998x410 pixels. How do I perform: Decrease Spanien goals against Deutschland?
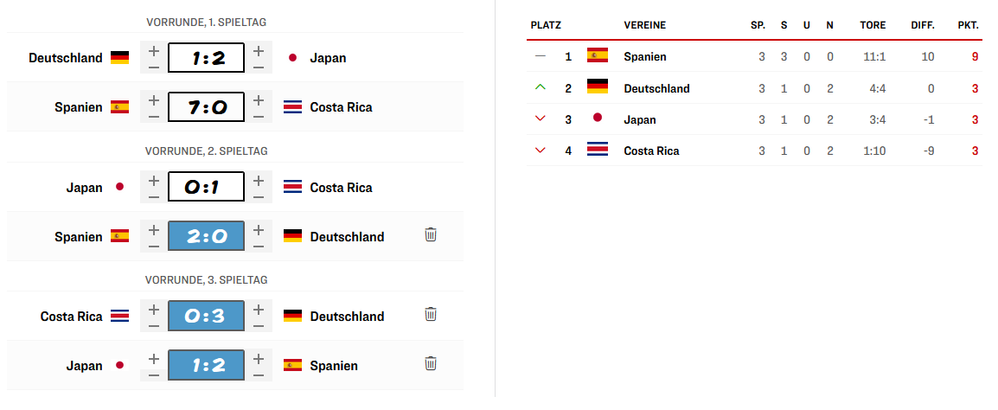coord(154,246)
